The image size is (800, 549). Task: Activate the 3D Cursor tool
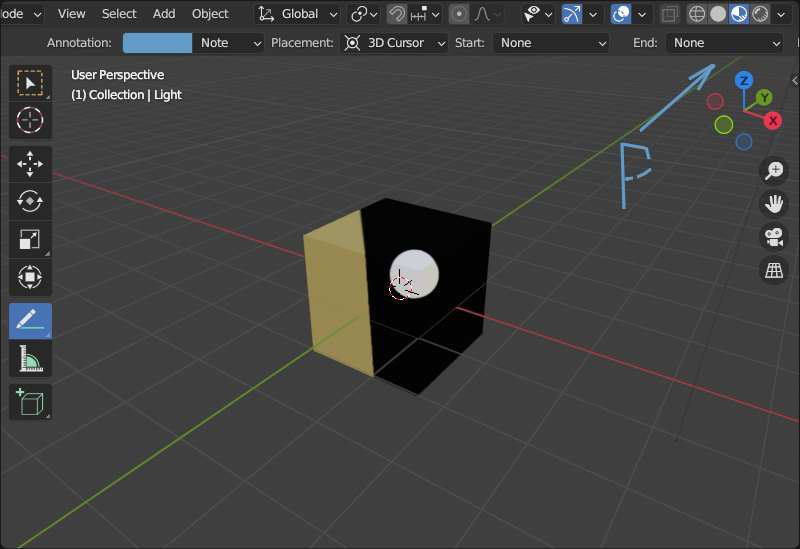(x=30, y=120)
